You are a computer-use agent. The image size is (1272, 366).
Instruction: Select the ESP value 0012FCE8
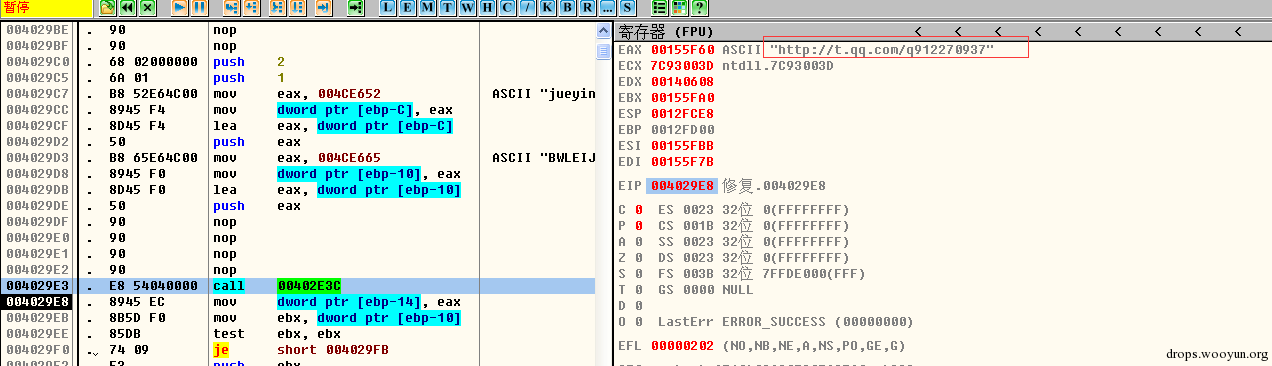(x=683, y=113)
